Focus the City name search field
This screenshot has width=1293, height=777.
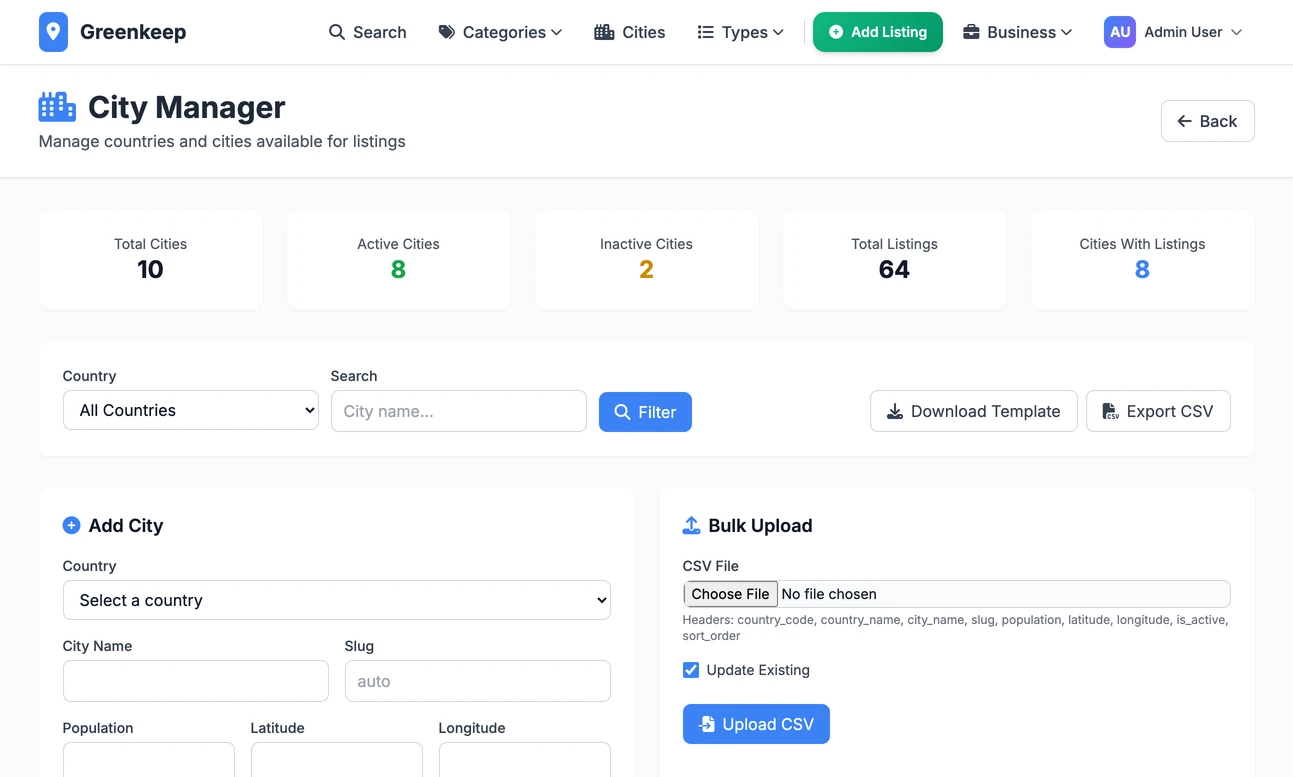(459, 411)
